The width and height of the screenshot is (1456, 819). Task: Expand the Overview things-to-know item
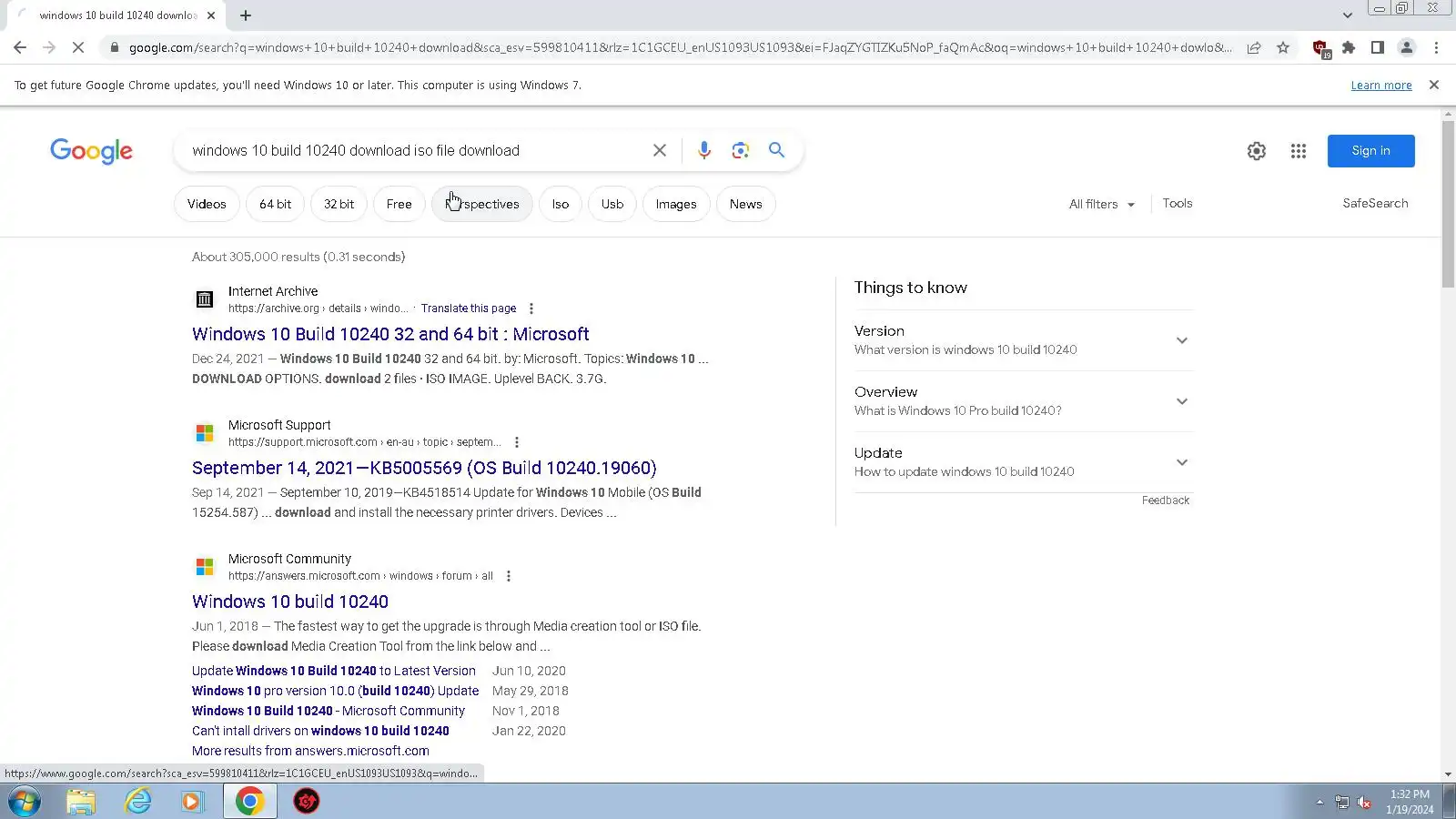click(1023, 401)
